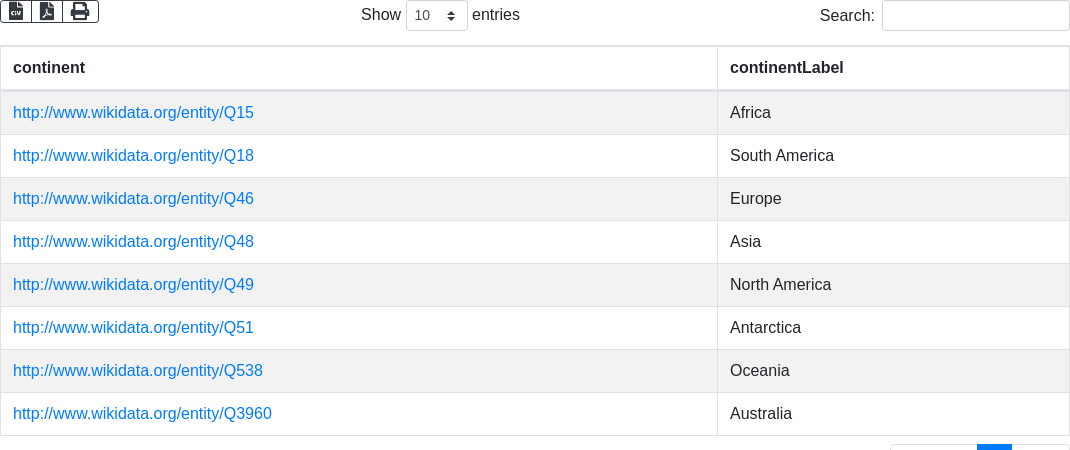Print the table using printer icon
This screenshot has width=1070, height=450.
point(80,11)
